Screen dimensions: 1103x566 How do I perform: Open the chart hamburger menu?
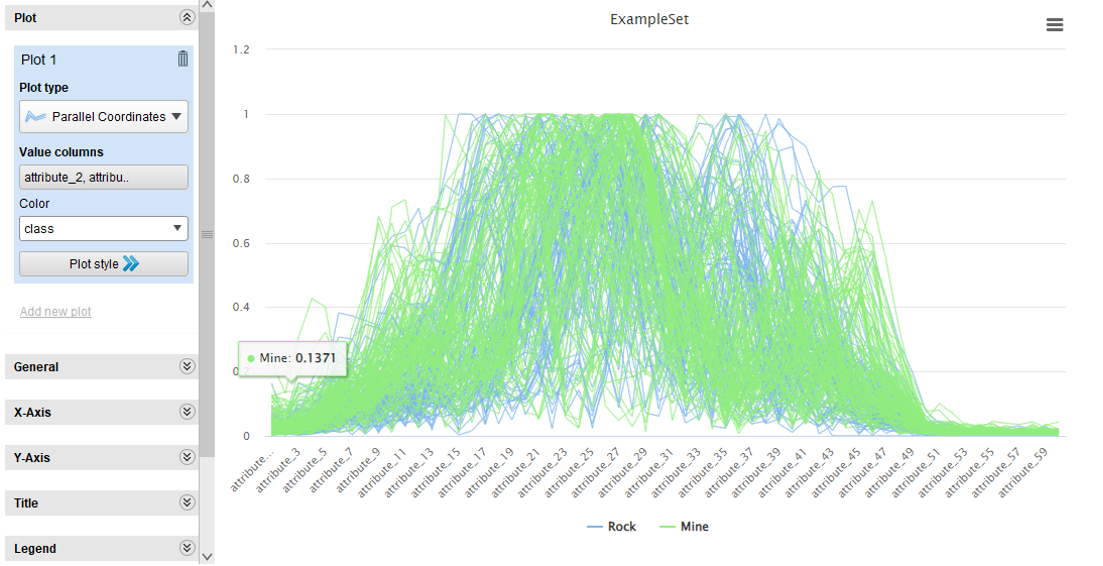1054,25
